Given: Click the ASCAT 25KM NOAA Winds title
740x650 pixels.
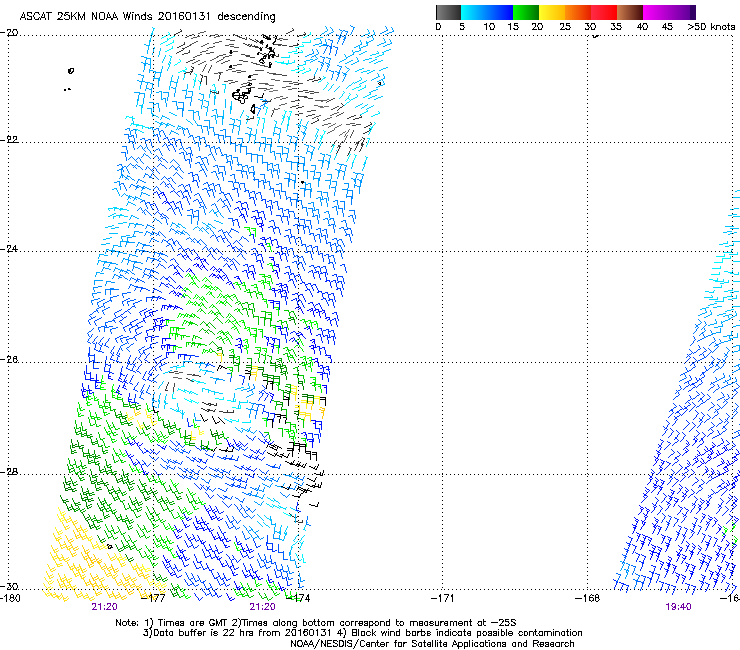Looking at the screenshot, I should 148,16.
